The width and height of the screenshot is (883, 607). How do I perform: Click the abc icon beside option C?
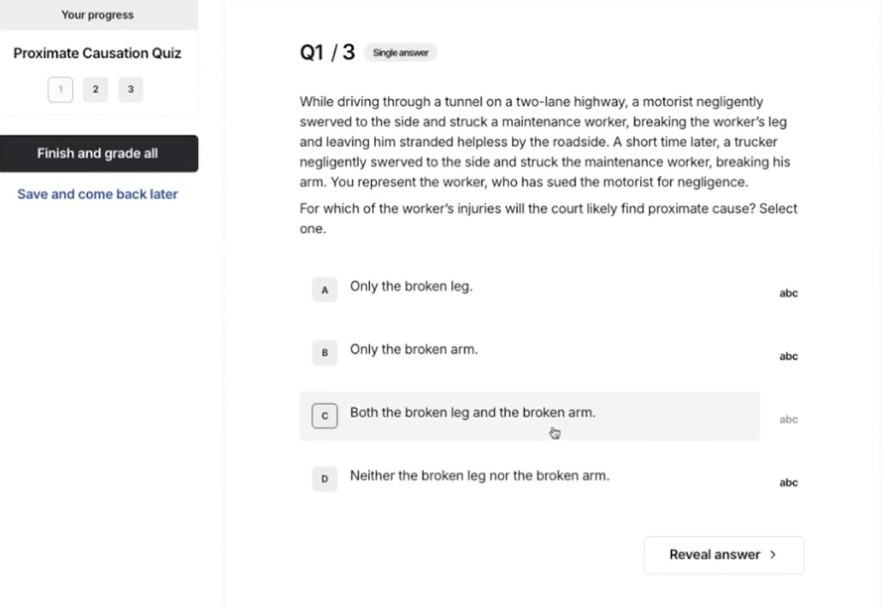click(x=788, y=419)
